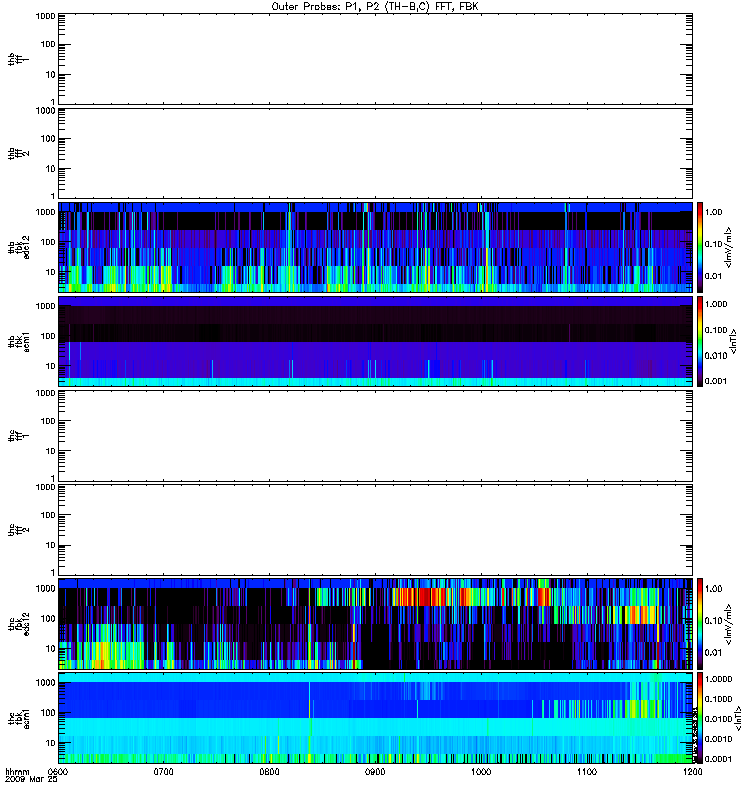Click the empty thb fft 1 plot panel
This screenshot has width=750, height=800.
(x=376, y=59)
